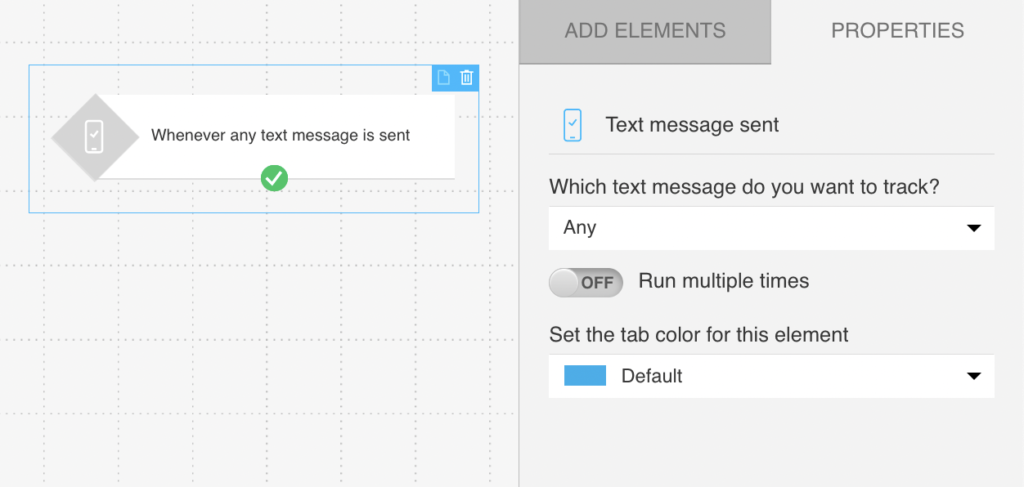
Task: Click the green checkmark connector
Action: pyautogui.click(x=274, y=178)
